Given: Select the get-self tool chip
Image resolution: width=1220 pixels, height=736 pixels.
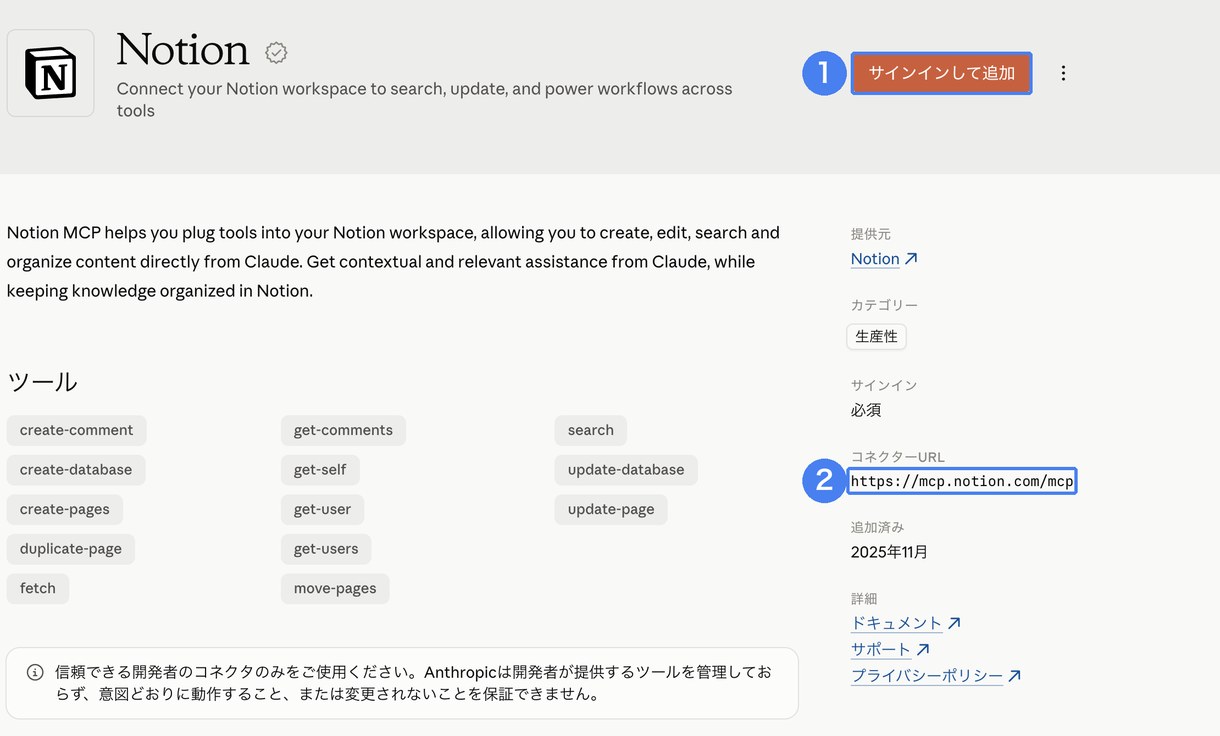Looking at the screenshot, I should click(x=320, y=470).
